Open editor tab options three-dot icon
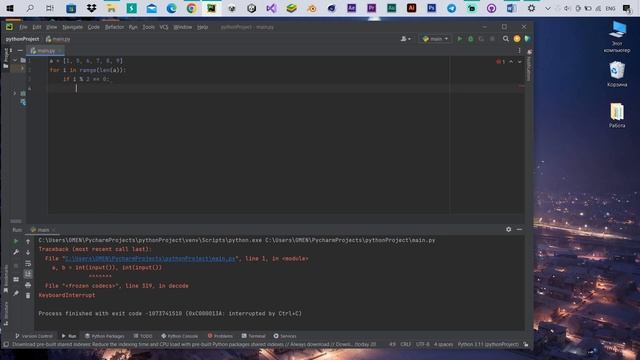The image size is (640, 360). pos(519,51)
